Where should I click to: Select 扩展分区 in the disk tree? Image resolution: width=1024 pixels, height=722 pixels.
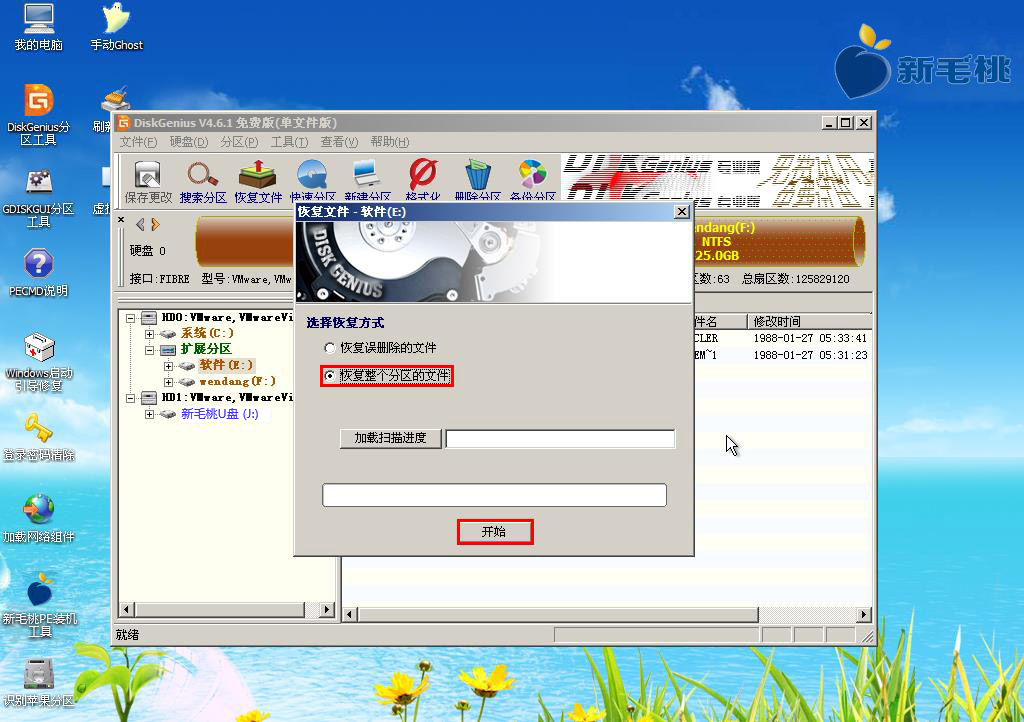(x=206, y=349)
